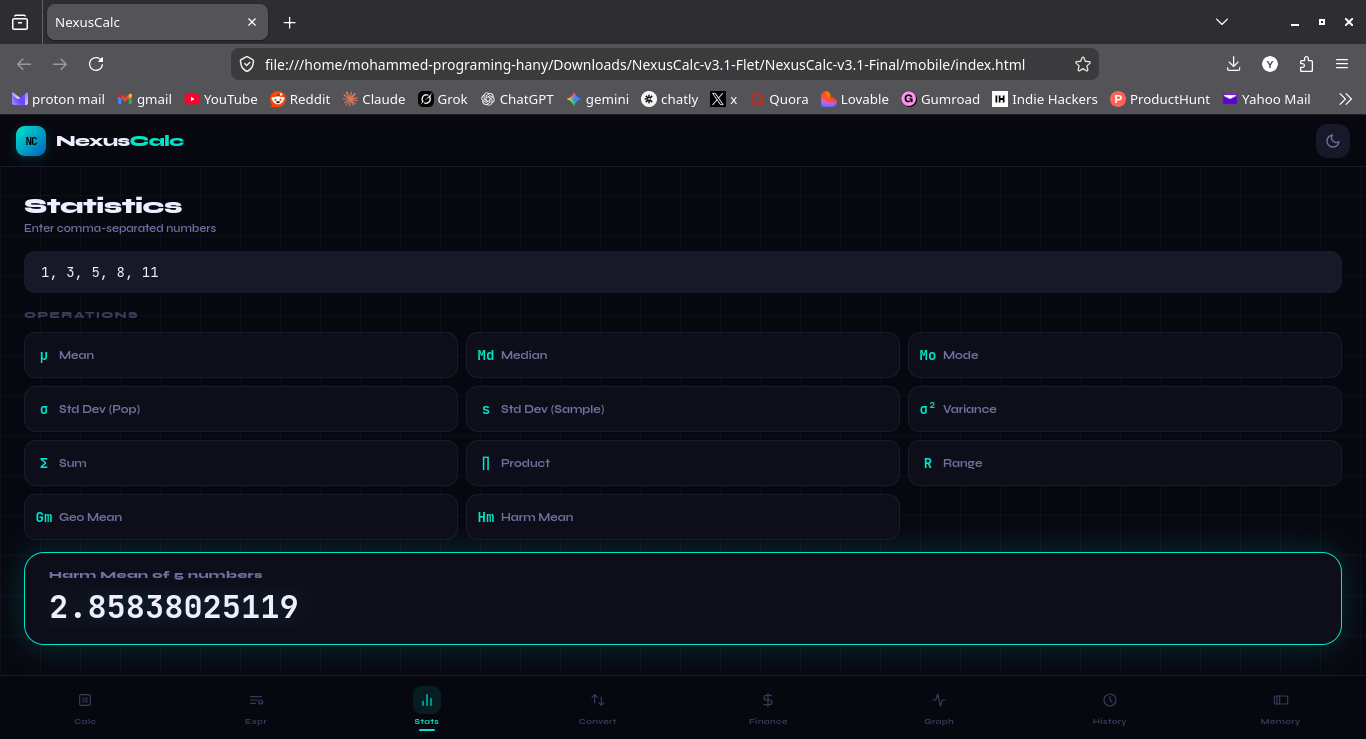Switch to the Calc tab
This screenshot has width=1366, height=739.
click(85, 708)
